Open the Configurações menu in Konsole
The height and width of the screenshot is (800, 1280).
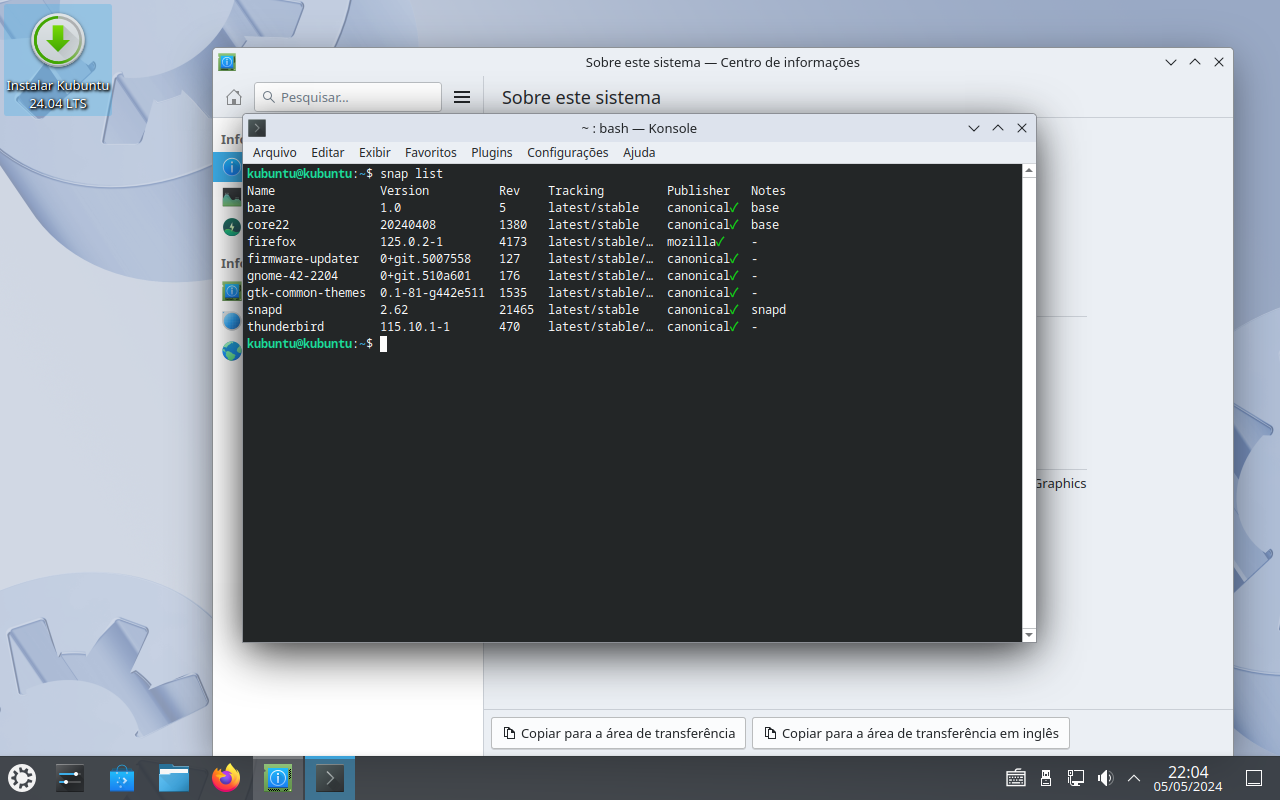tap(567, 152)
